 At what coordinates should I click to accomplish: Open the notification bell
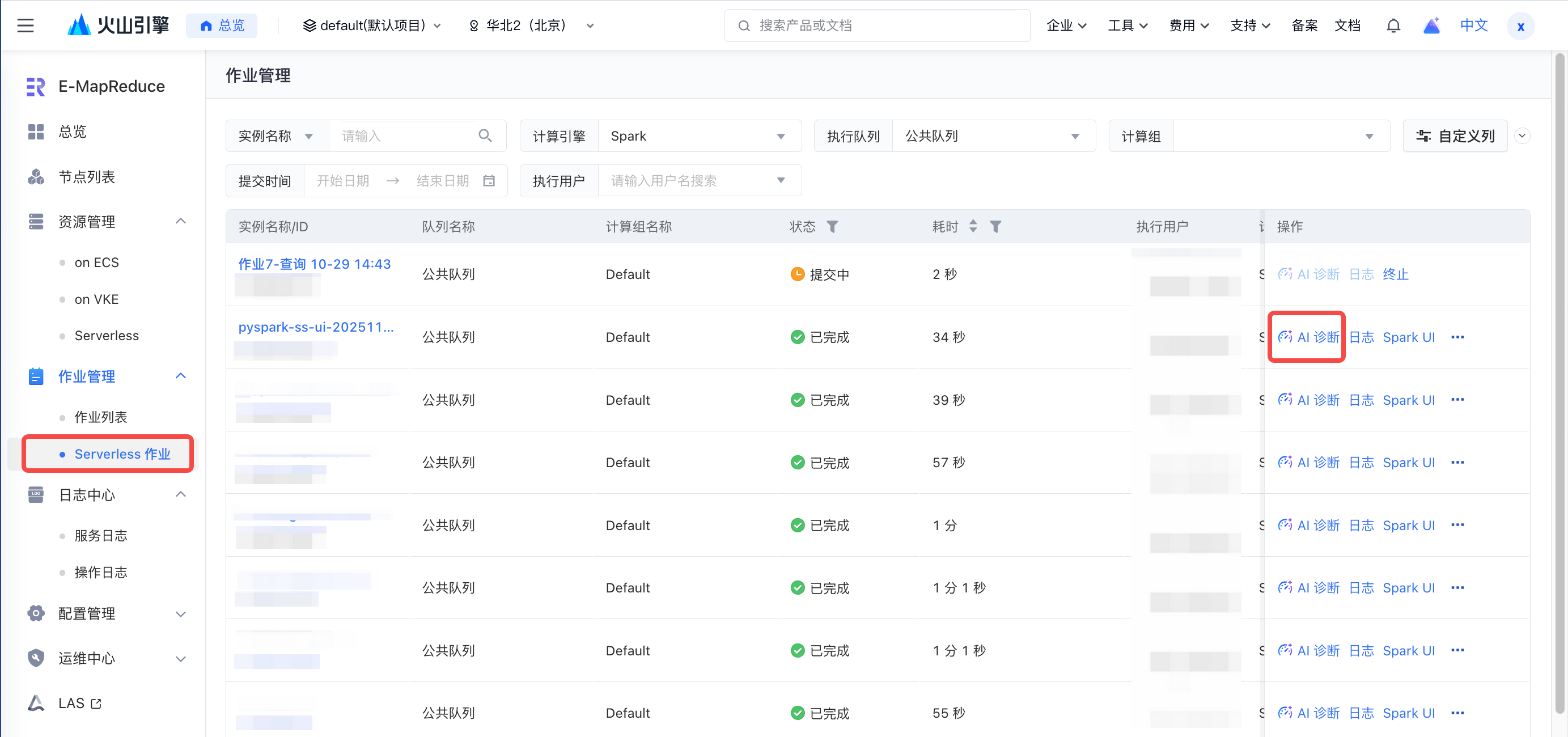(x=1393, y=26)
